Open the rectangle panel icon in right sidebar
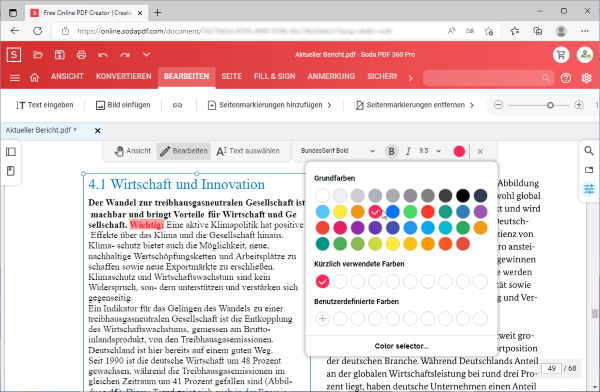This screenshot has width=600, height=392. 589,170
